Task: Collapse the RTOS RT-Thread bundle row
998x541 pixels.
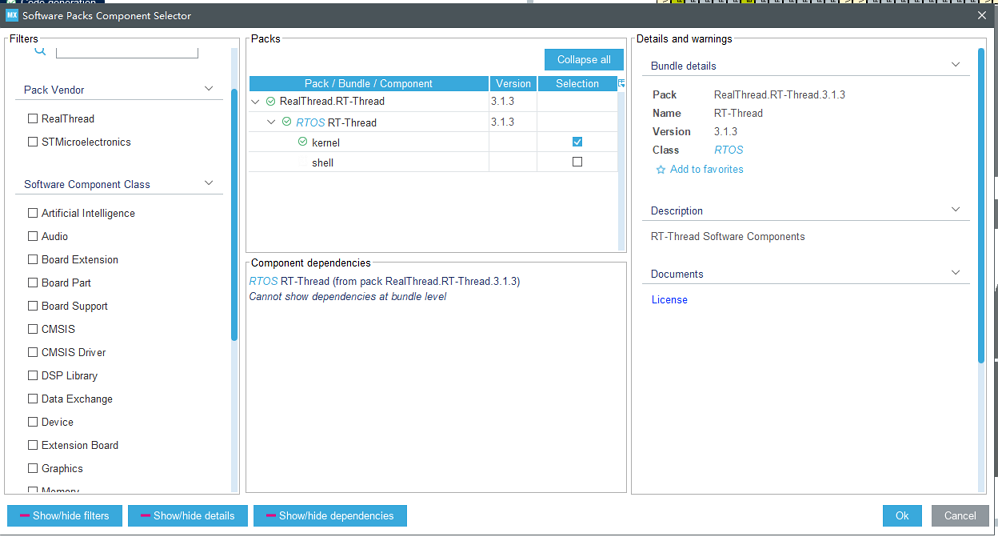Action: coord(271,122)
